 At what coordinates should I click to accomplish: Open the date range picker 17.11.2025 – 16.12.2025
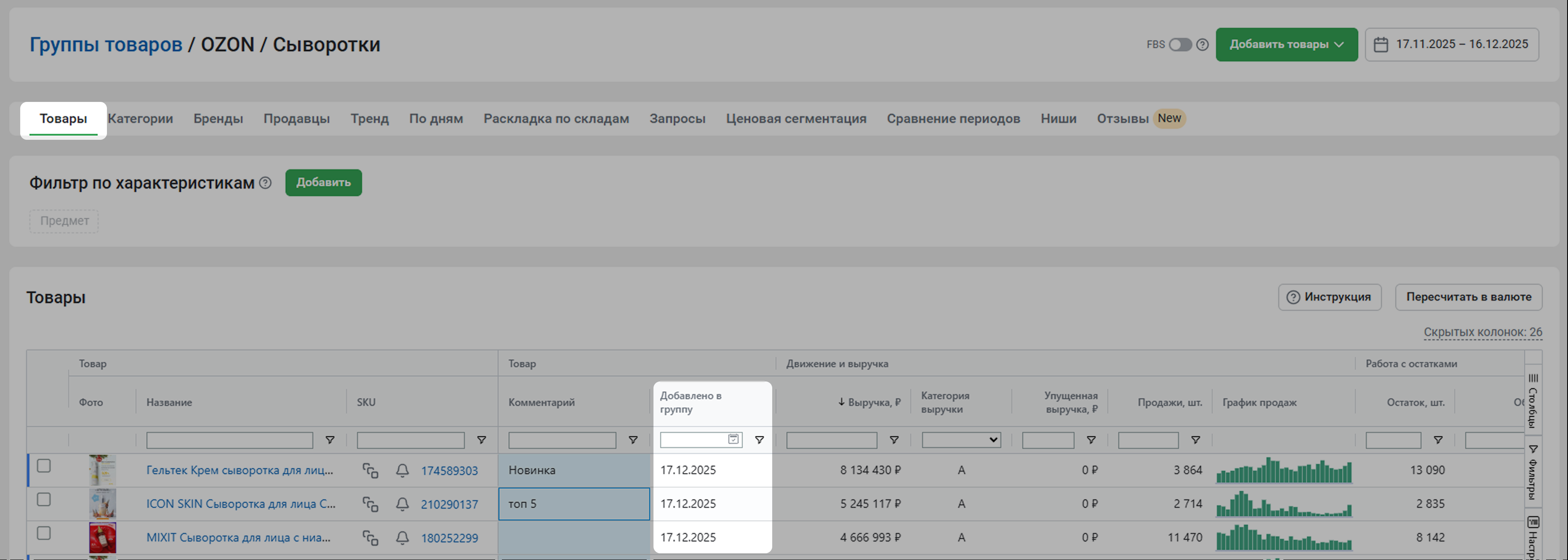pos(1452,45)
